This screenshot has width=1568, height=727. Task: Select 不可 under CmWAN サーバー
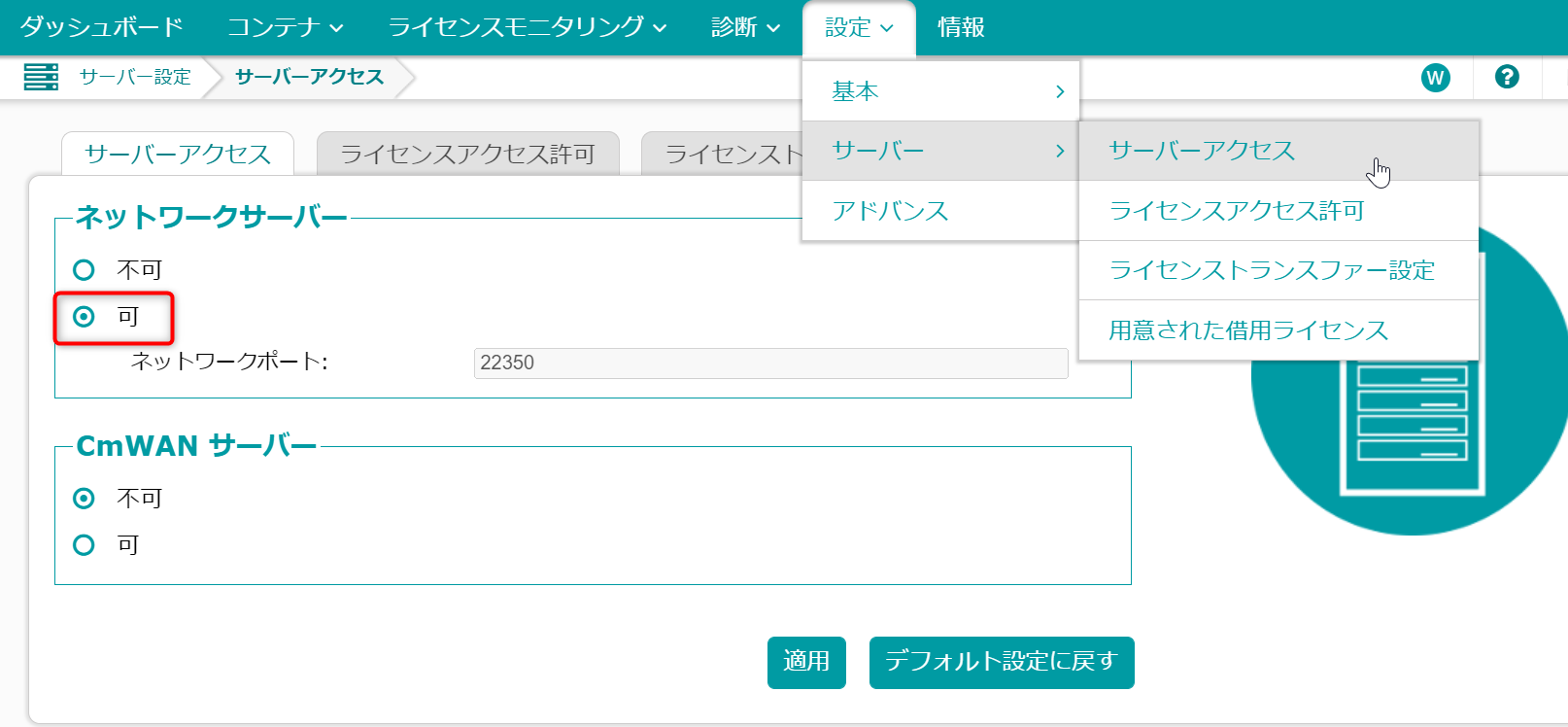click(84, 498)
